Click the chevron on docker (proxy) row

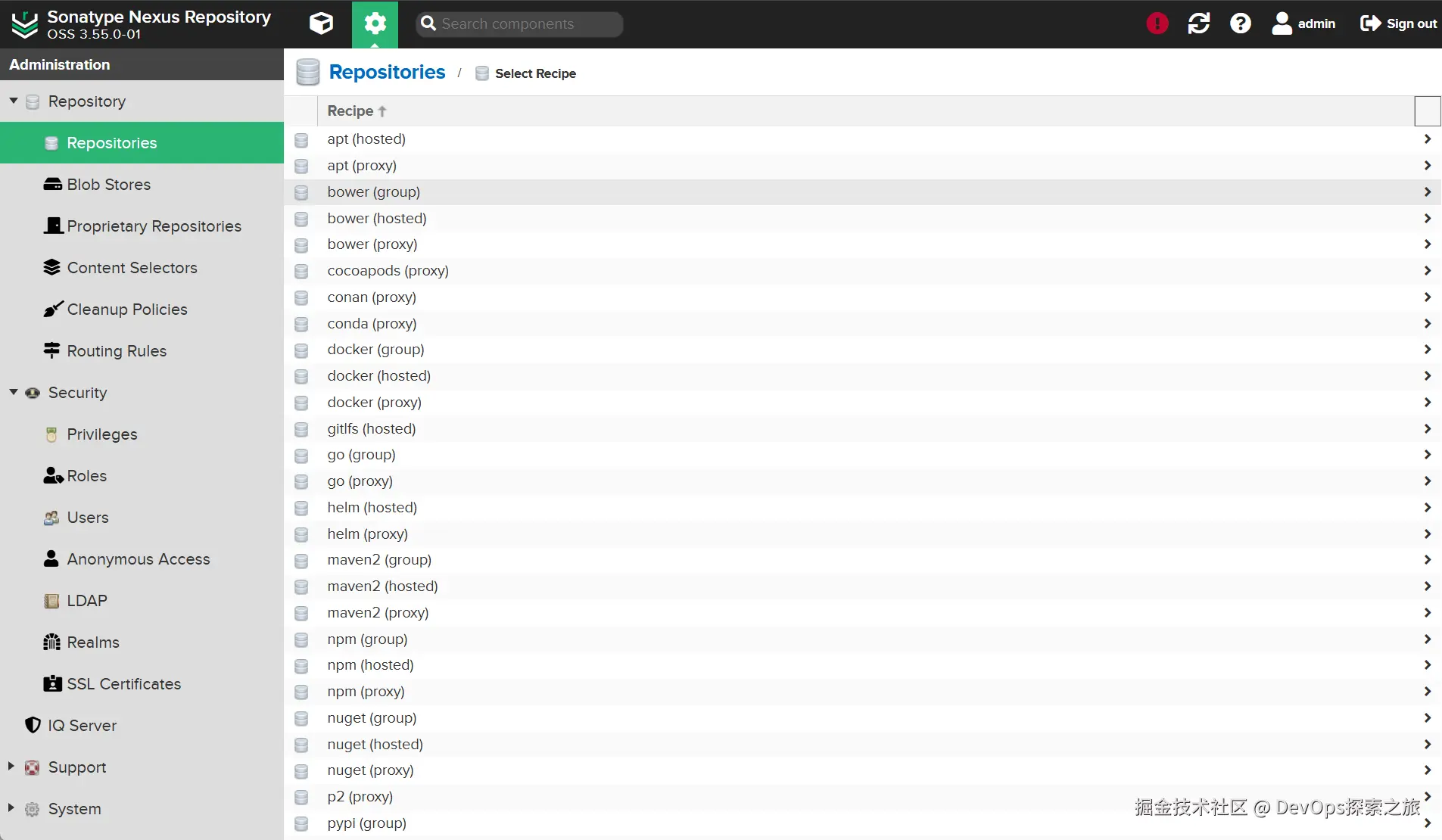(1427, 402)
